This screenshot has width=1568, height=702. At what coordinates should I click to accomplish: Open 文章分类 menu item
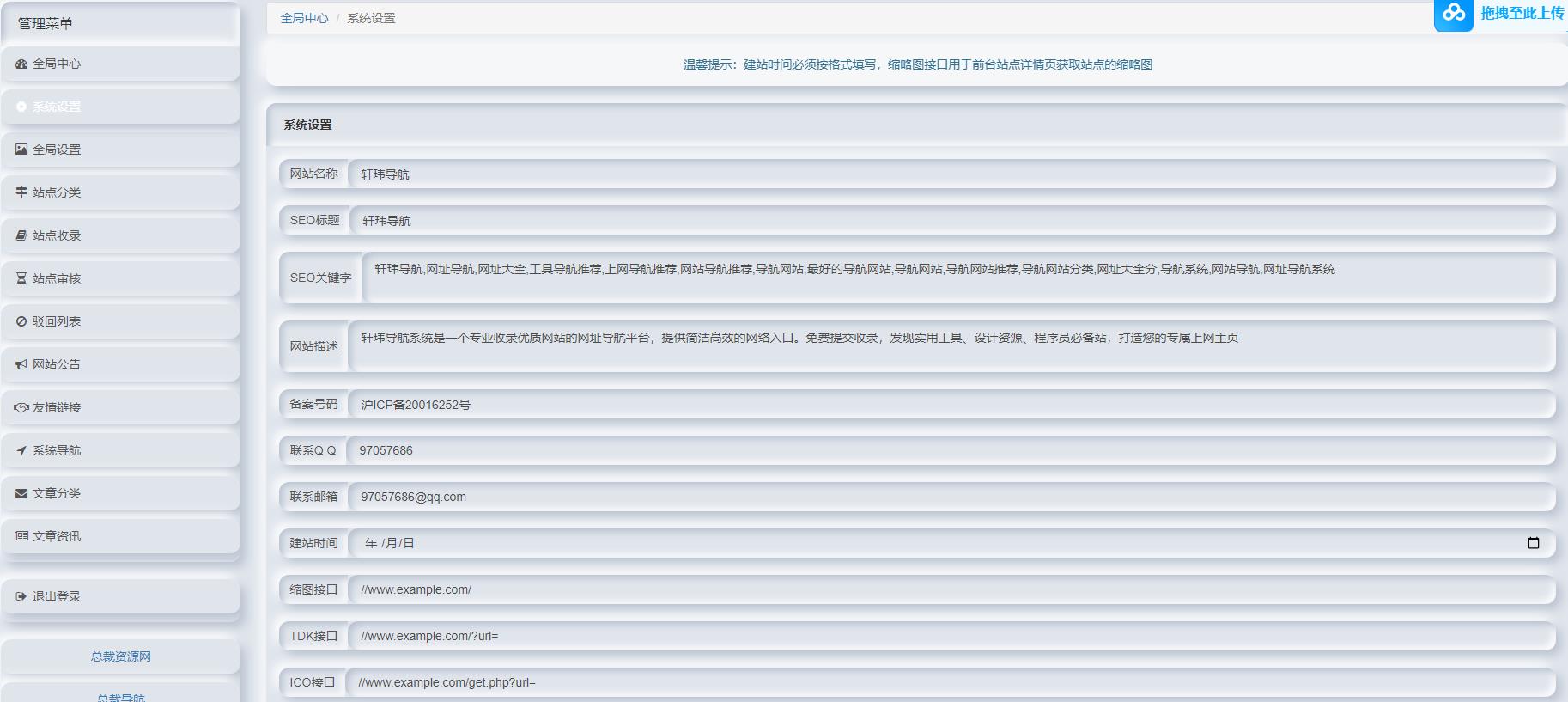(120, 493)
